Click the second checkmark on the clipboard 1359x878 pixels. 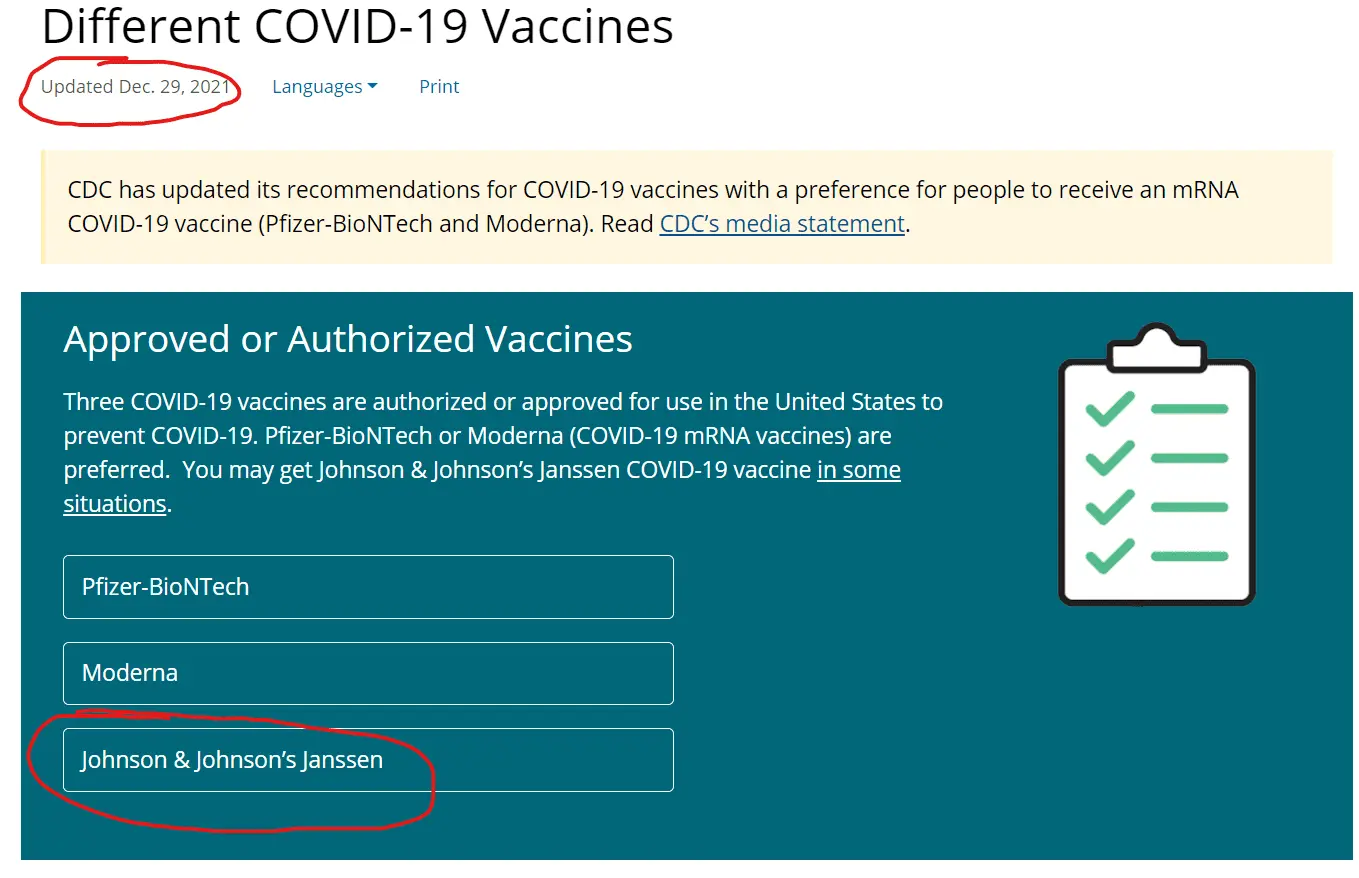[1110, 458]
